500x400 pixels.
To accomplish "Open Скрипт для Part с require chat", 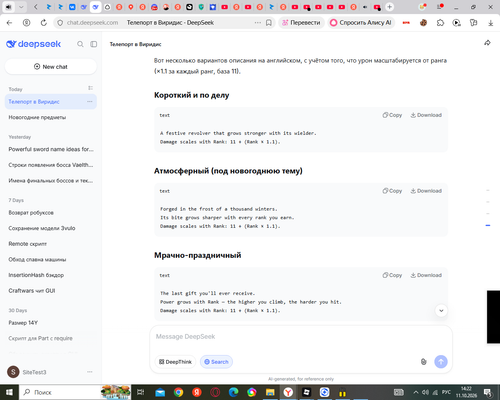I will click(x=51, y=338).
